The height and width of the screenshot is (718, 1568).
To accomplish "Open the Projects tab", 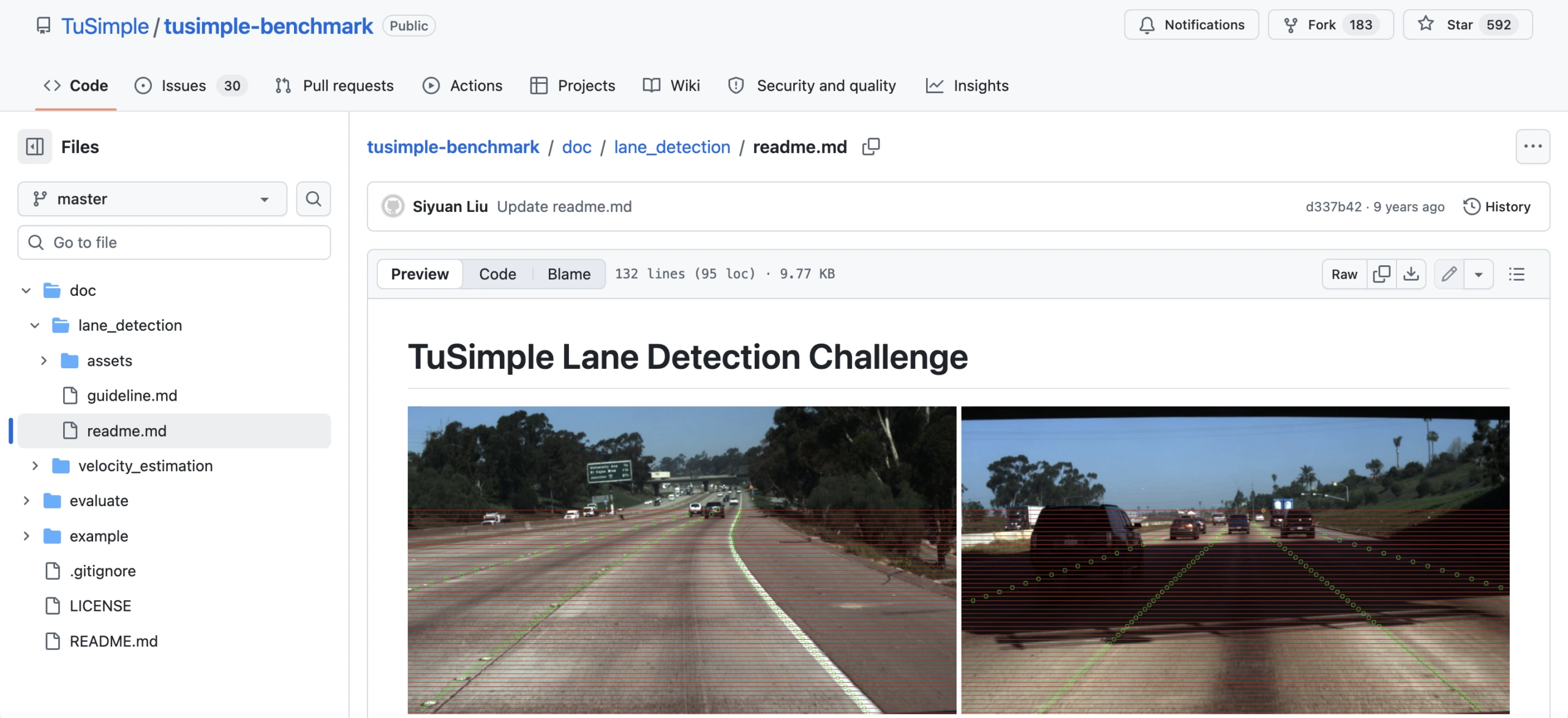I will [x=573, y=85].
